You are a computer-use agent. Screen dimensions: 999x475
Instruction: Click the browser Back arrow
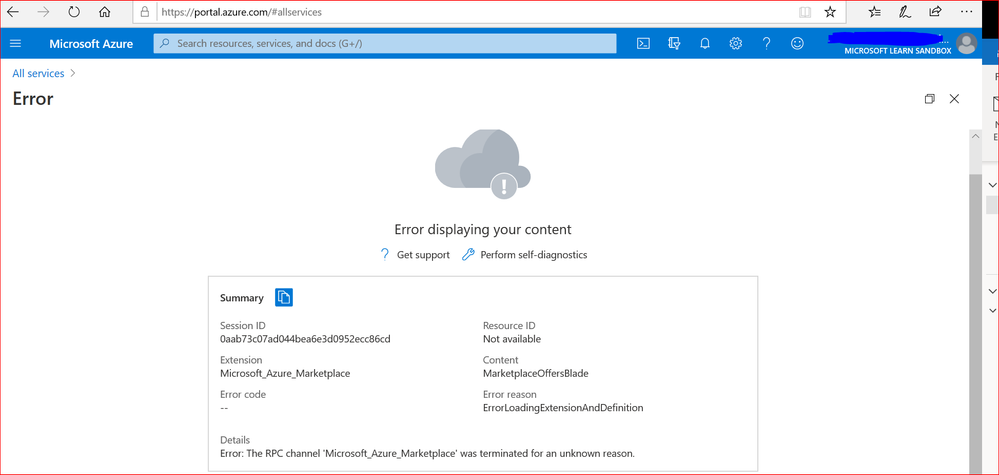tap(13, 11)
